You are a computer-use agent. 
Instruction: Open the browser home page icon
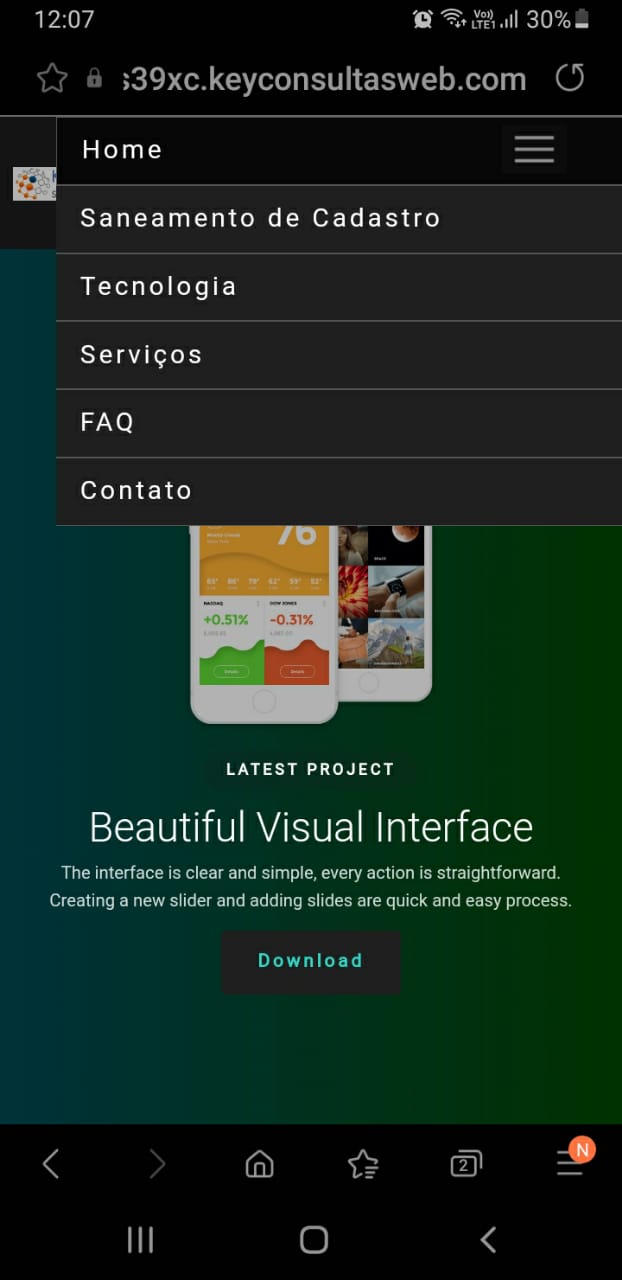tap(259, 1164)
